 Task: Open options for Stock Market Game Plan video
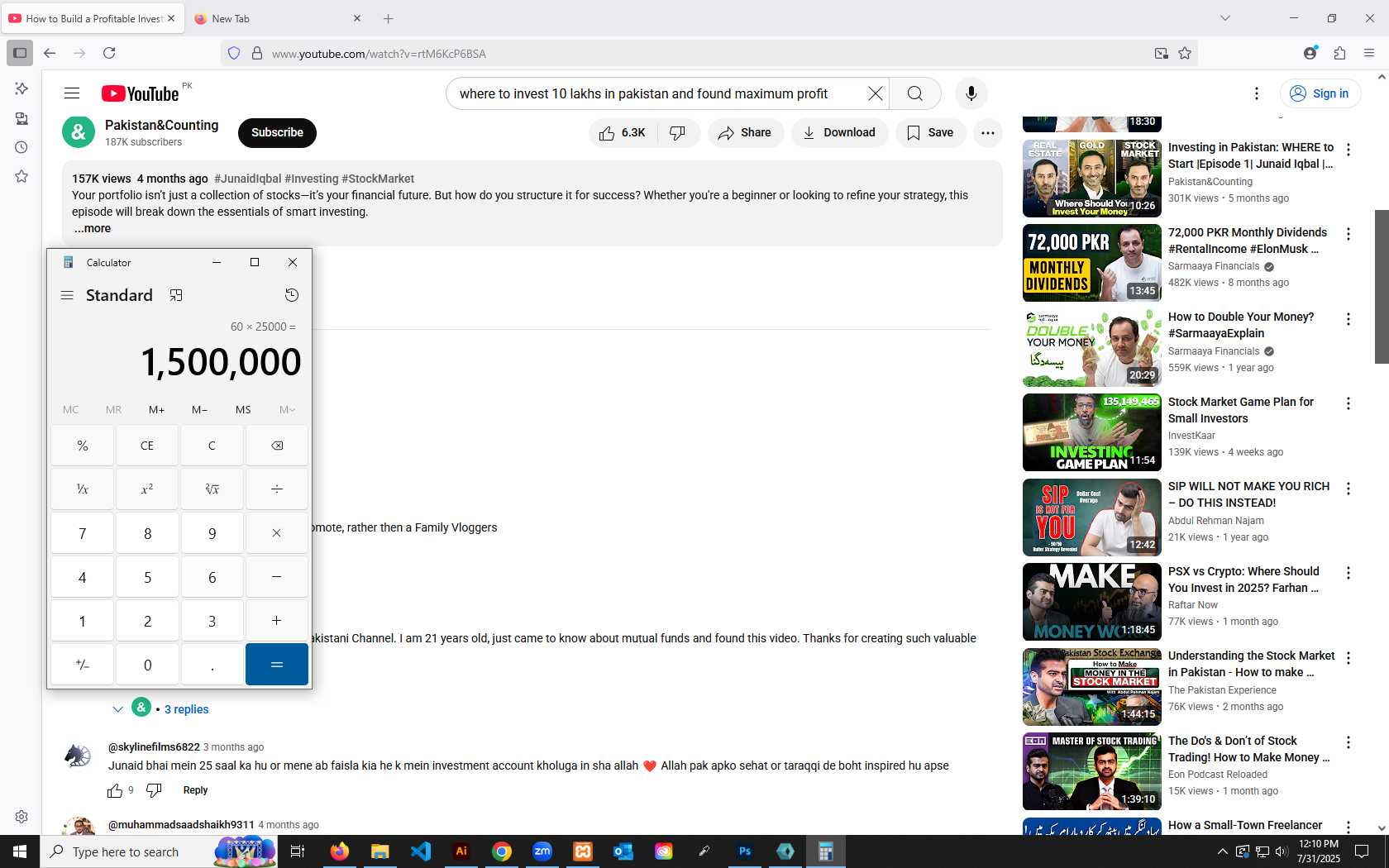point(1348,403)
